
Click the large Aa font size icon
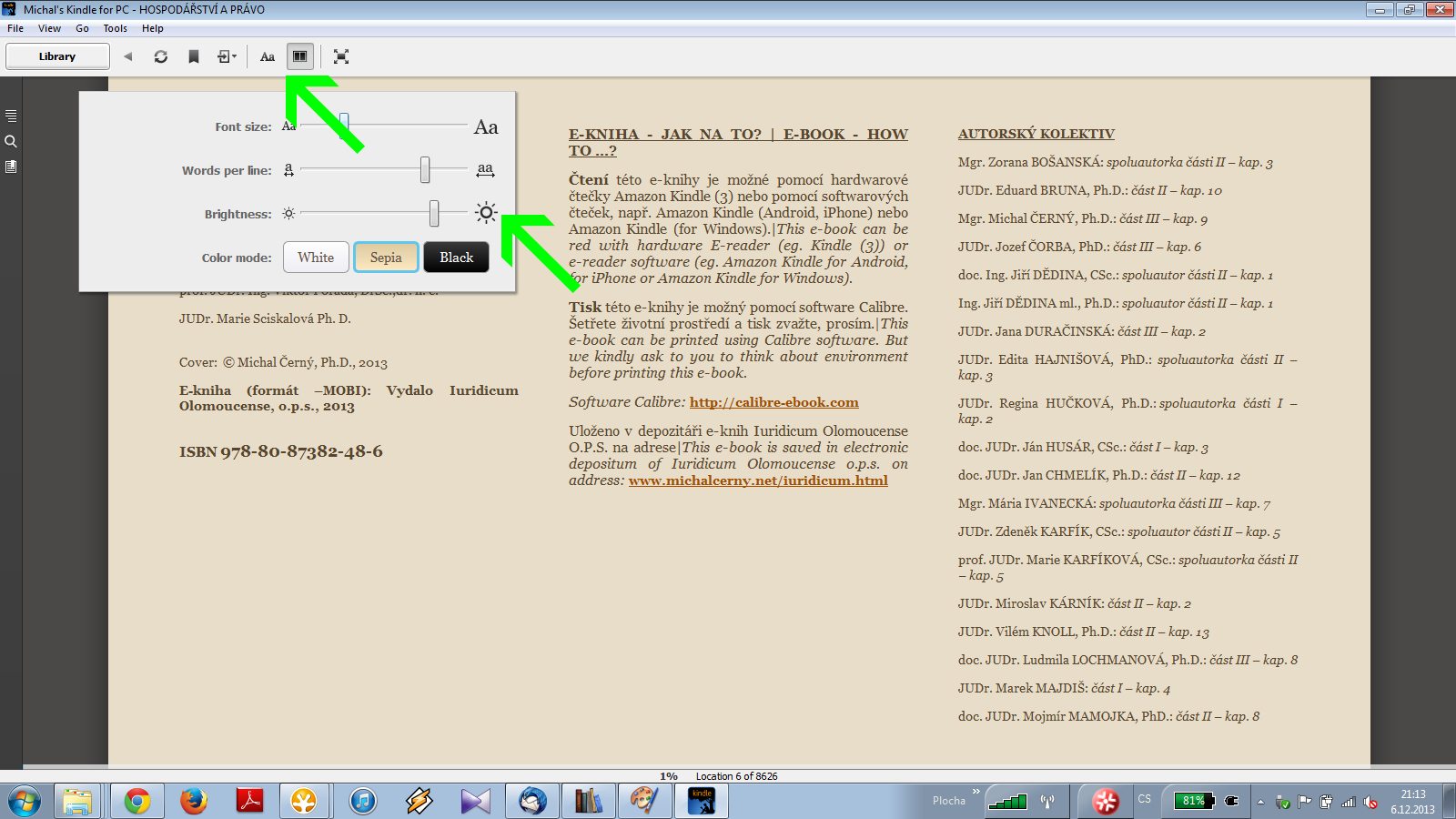(486, 127)
